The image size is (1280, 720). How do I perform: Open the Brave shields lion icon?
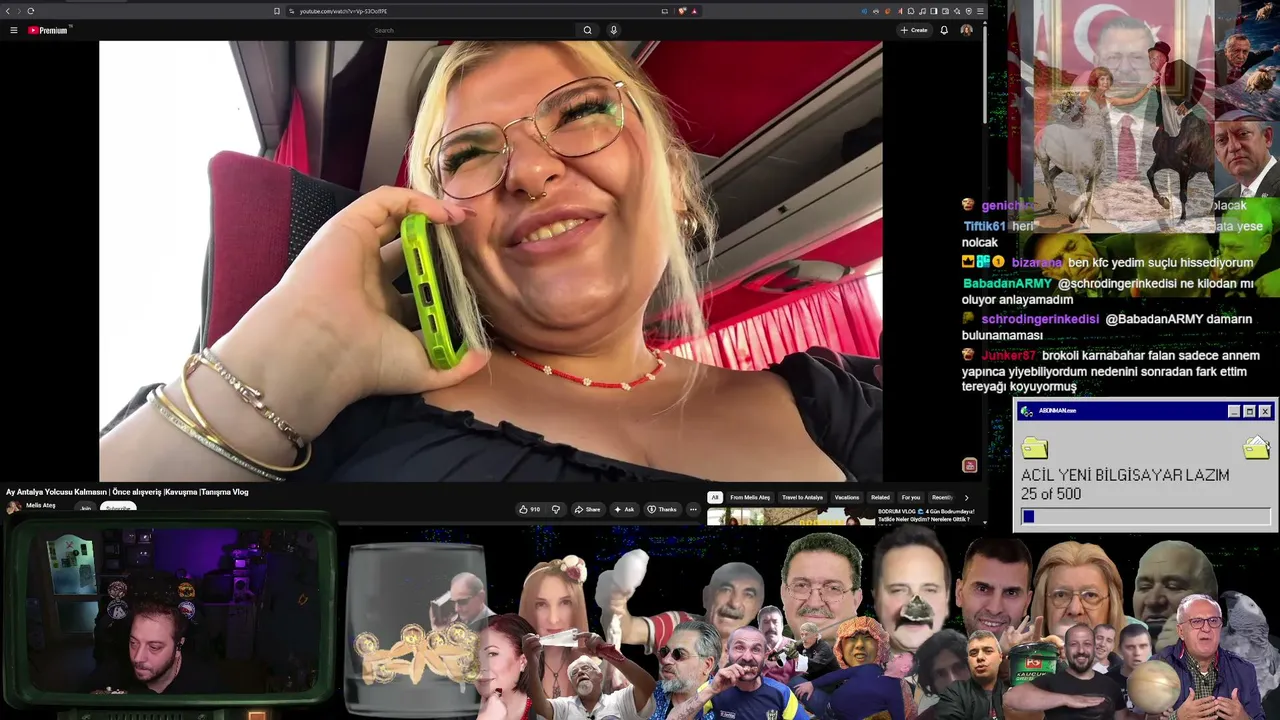click(682, 11)
